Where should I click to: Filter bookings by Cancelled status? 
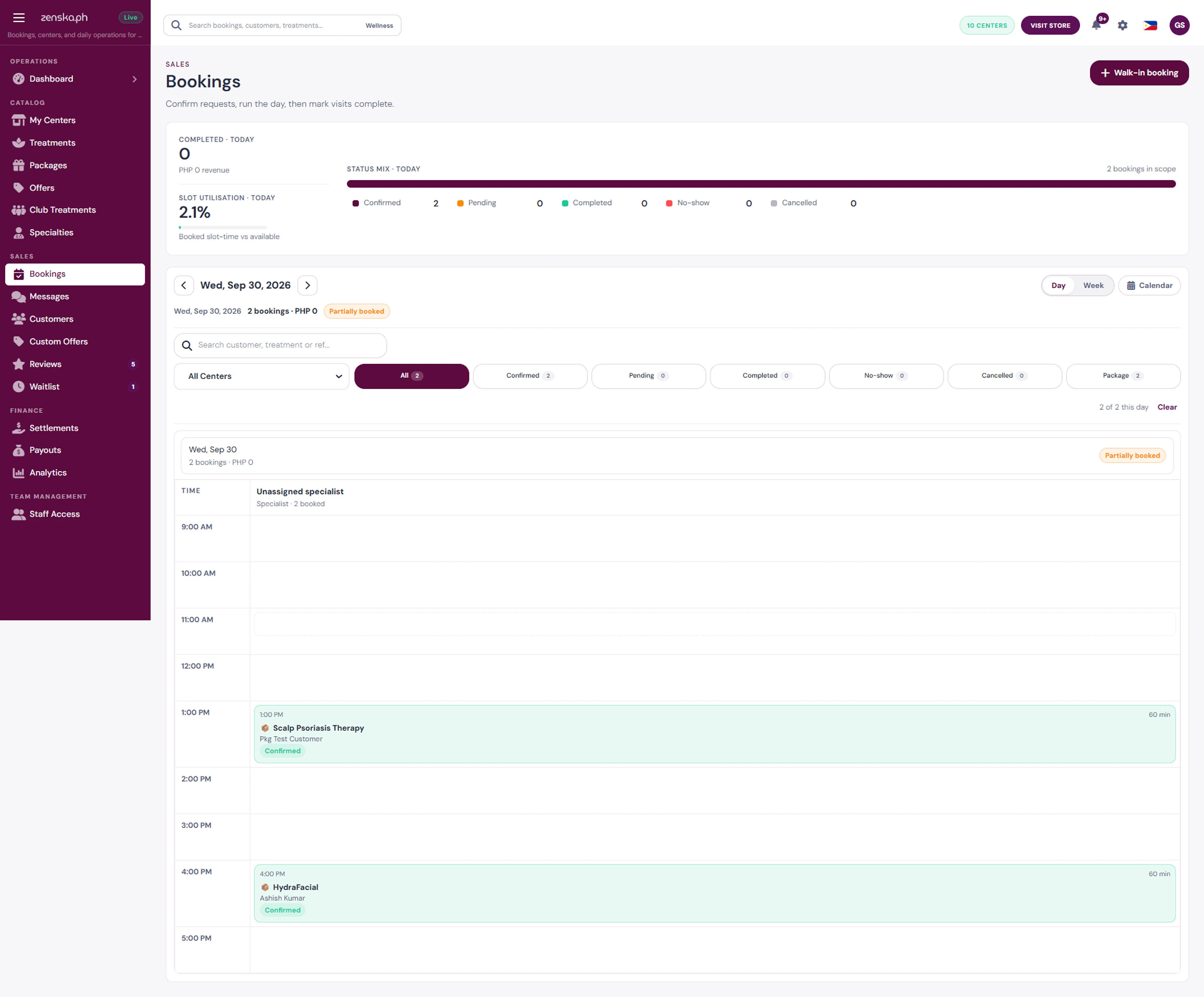[x=1005, y=376]
